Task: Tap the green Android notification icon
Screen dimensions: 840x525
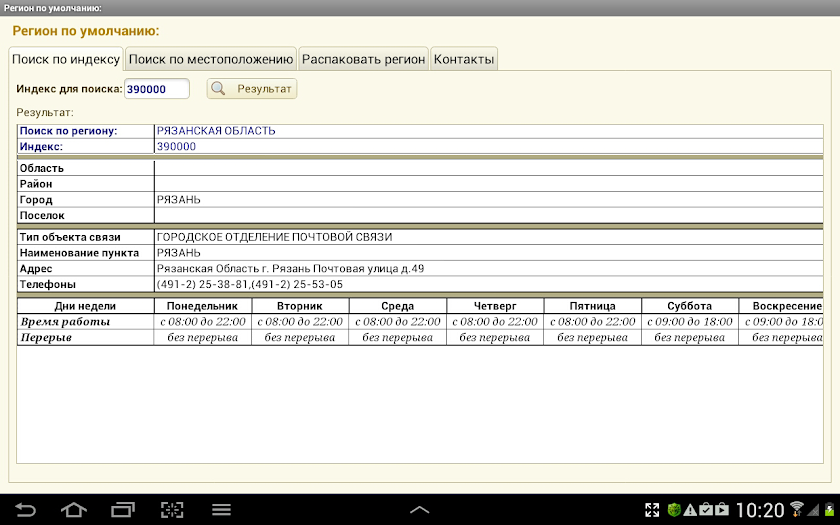Action: 674,509
